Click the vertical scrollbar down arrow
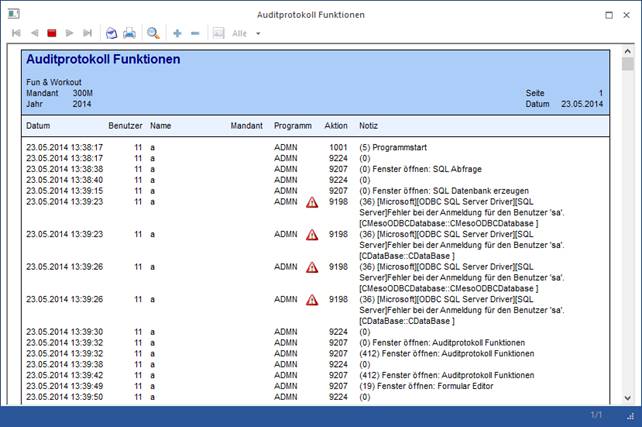Screen dimensions: 642x427 pyautogui.click(x=627, y=397)
